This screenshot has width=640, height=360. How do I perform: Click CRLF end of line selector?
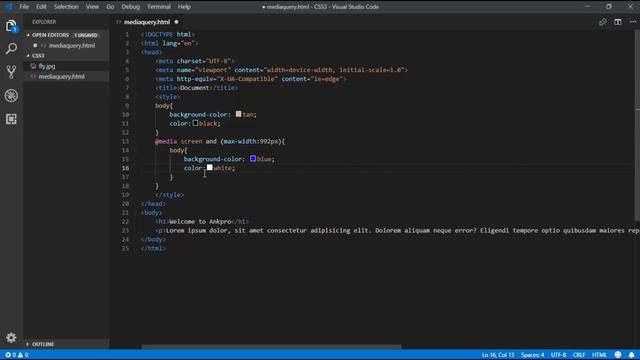pyautogui.click(x=579, y=355)
